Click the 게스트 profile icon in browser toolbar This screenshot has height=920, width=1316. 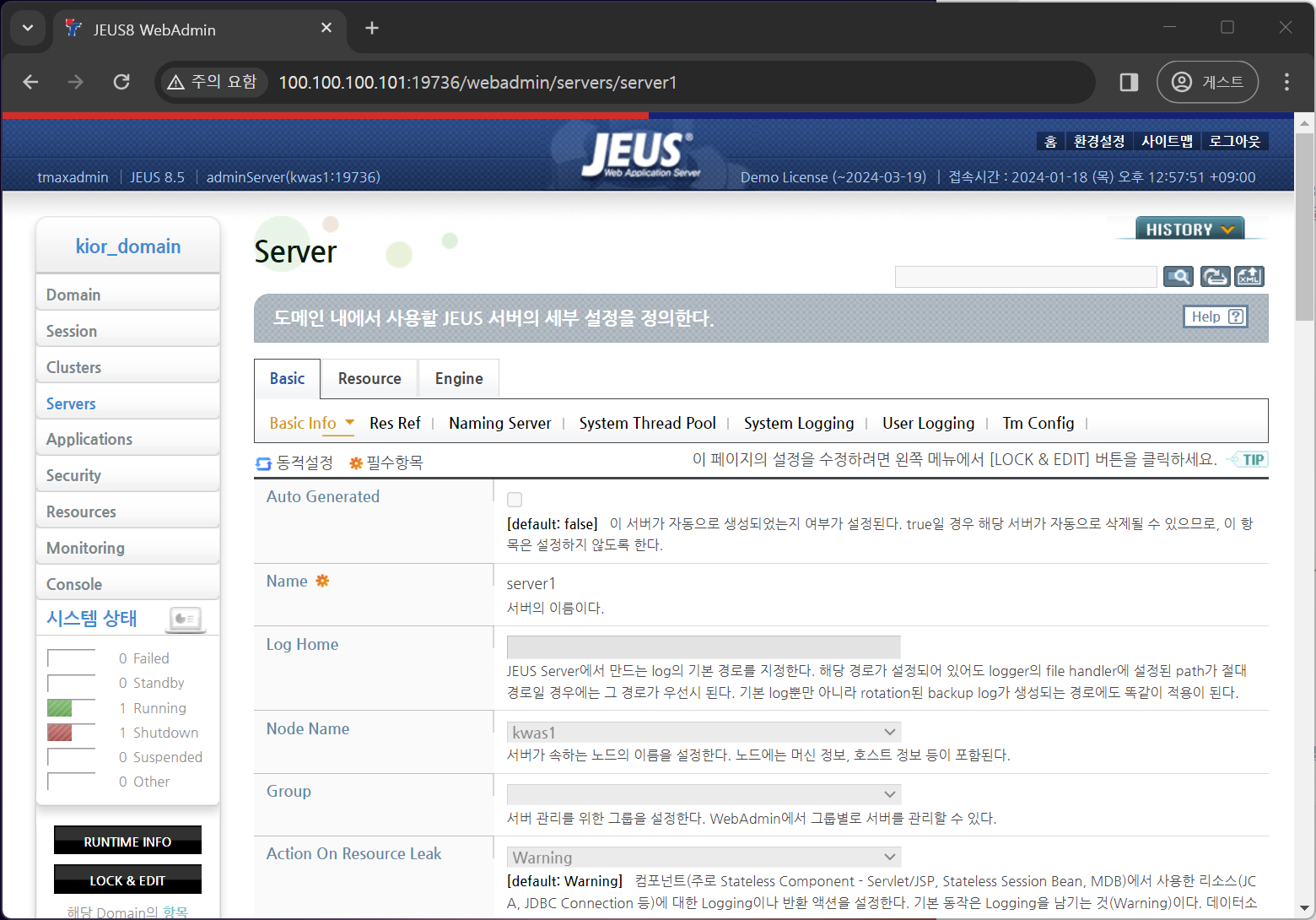click(x=1181, y=82)
